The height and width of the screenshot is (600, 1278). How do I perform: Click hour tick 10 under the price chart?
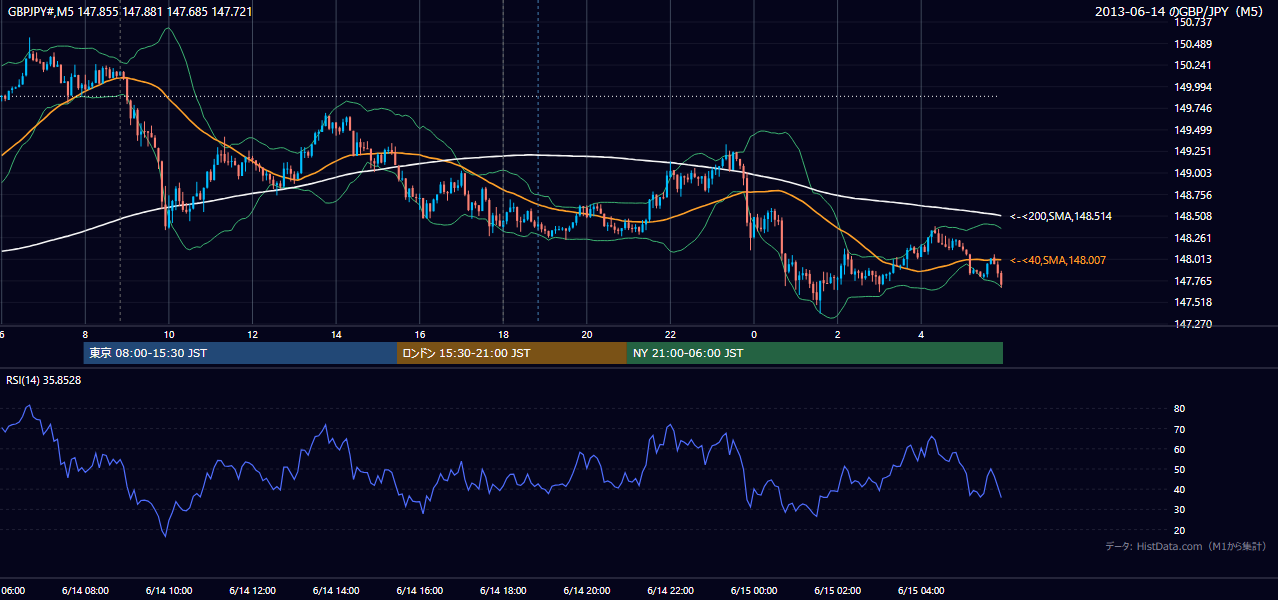169,334
